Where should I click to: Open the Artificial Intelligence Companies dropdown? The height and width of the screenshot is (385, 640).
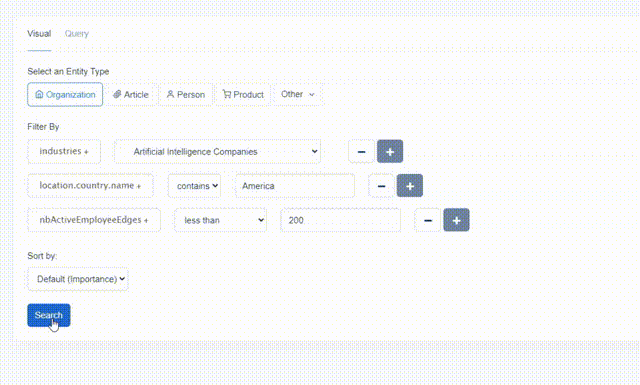[x=218, y=151]
